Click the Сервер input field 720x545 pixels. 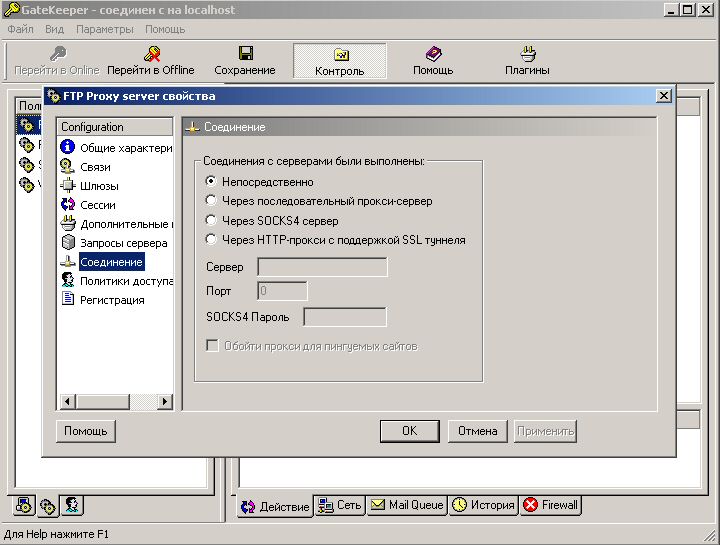[x=322, y=267]
